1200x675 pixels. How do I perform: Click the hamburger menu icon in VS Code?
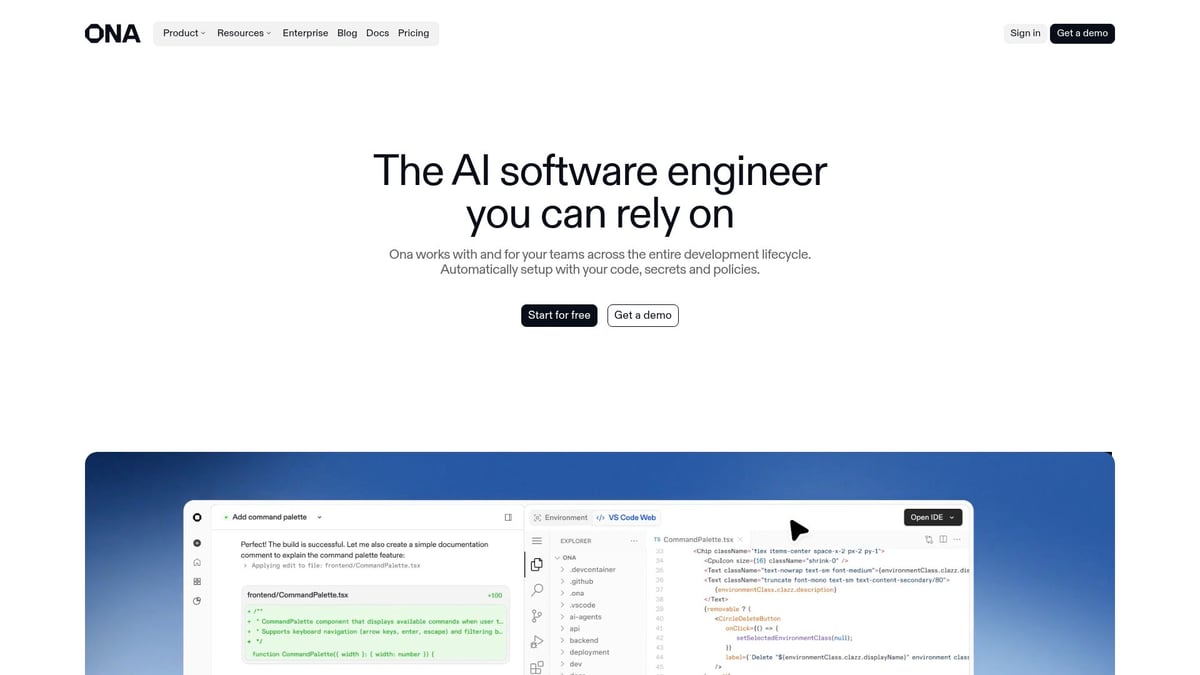[x=537, y=540]
